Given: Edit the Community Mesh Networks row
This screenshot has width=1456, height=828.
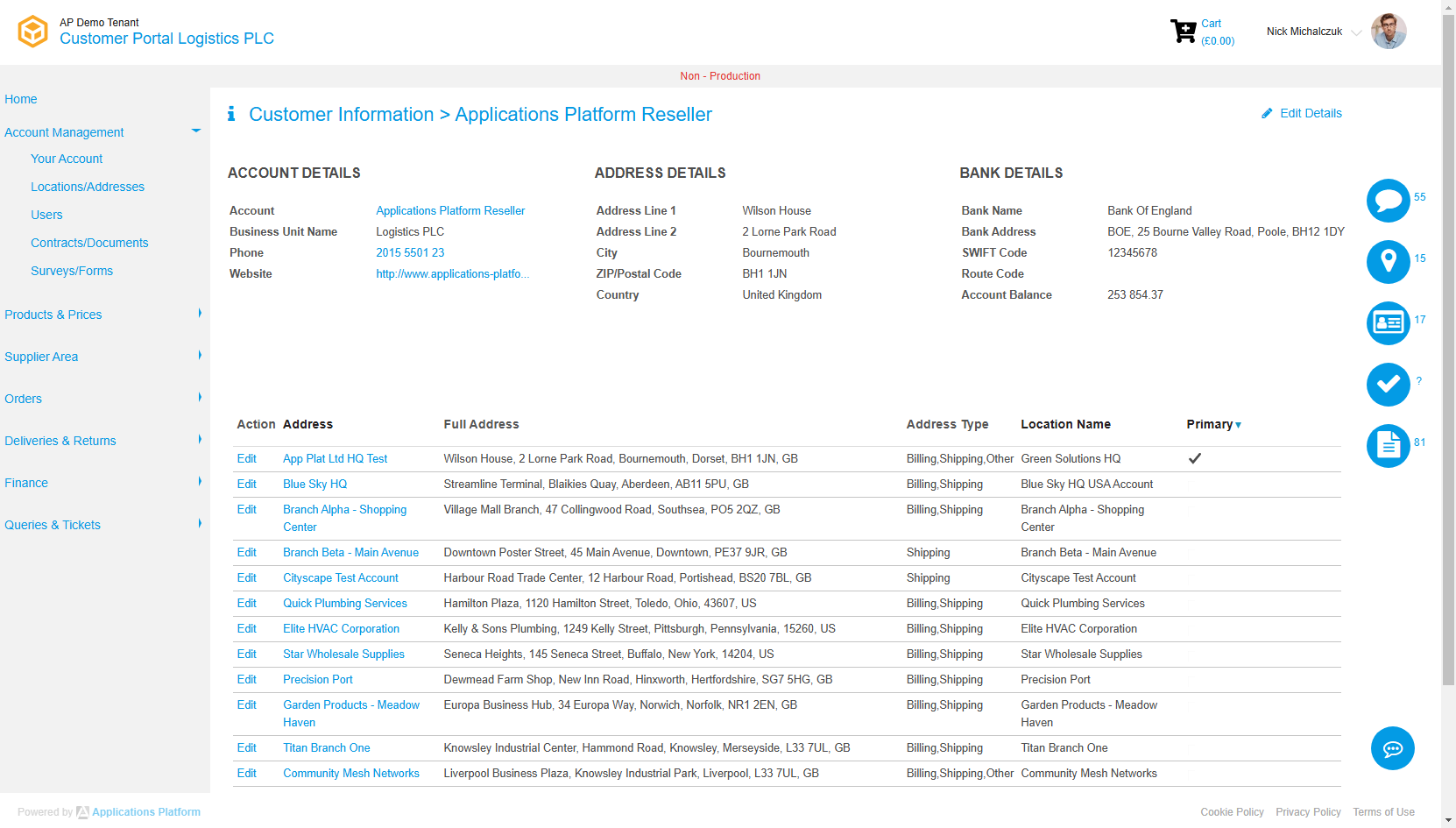Looking at the screenshot, I should click(x=246, y=773).
